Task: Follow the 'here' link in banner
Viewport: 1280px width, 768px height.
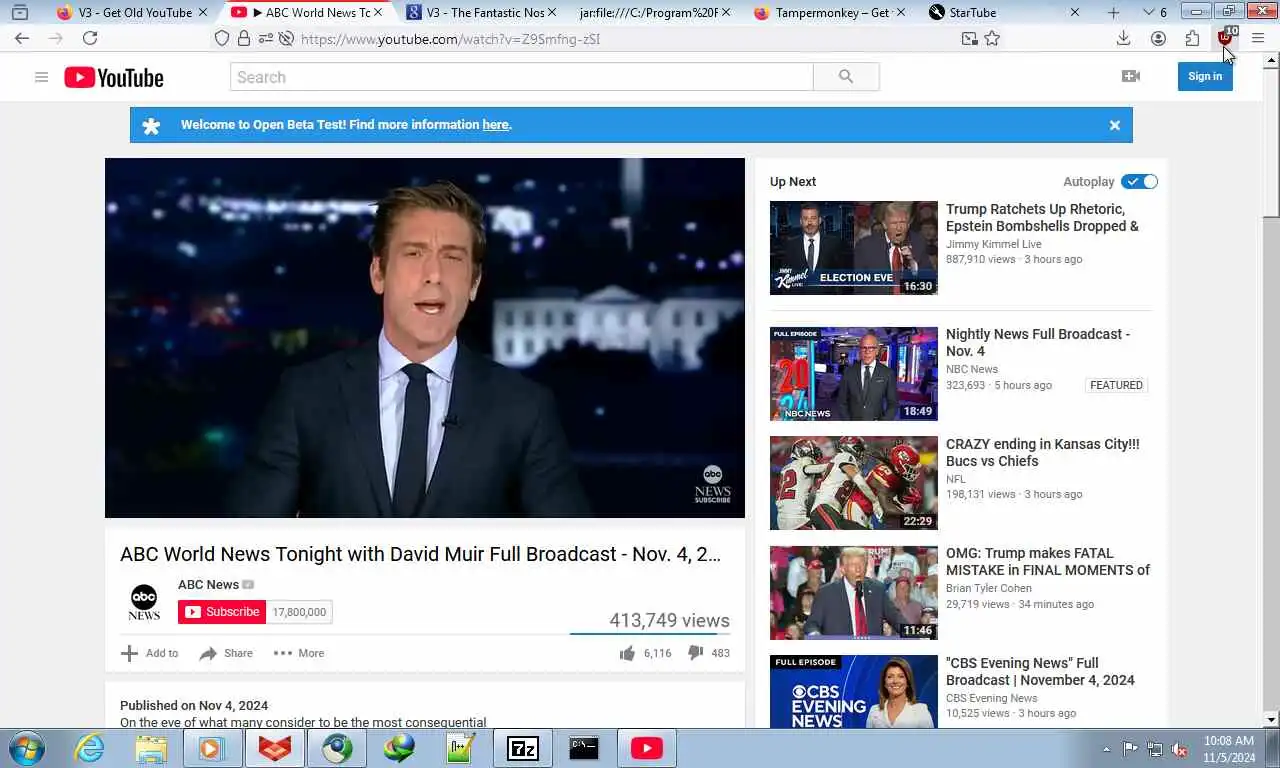Action: (495, 125)
